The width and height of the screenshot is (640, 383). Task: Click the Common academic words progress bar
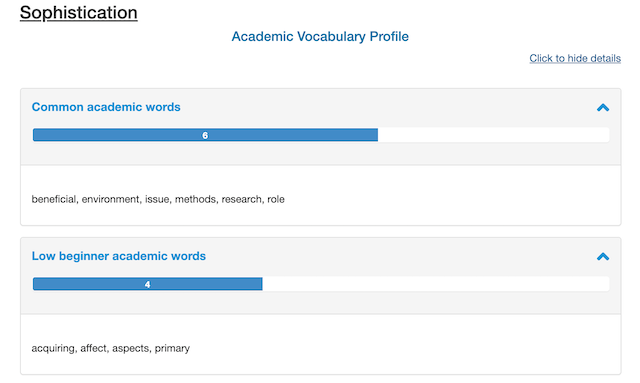pyautogui.click(x=321, y=135)
